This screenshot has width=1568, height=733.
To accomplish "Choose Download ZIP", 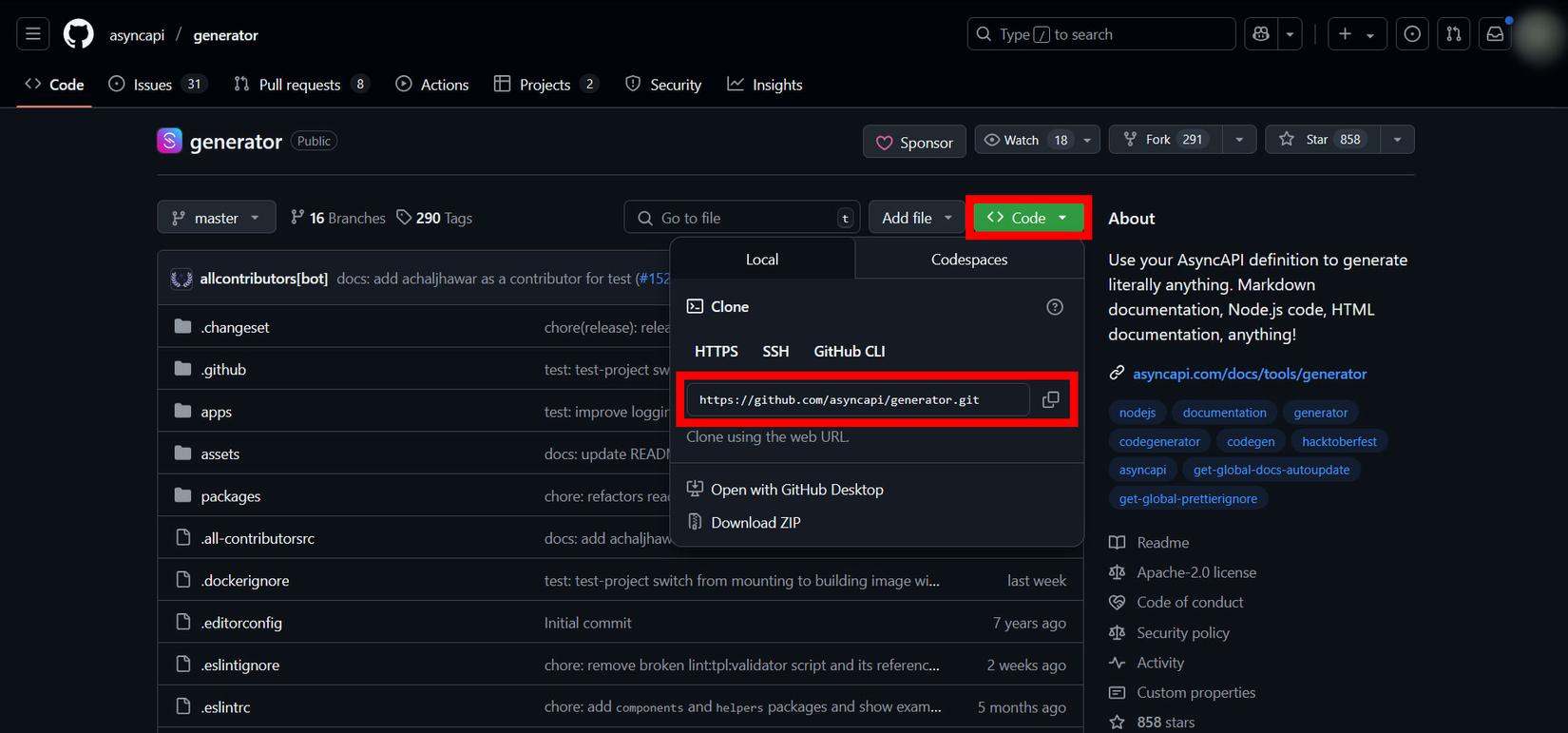I will [744, 523].
